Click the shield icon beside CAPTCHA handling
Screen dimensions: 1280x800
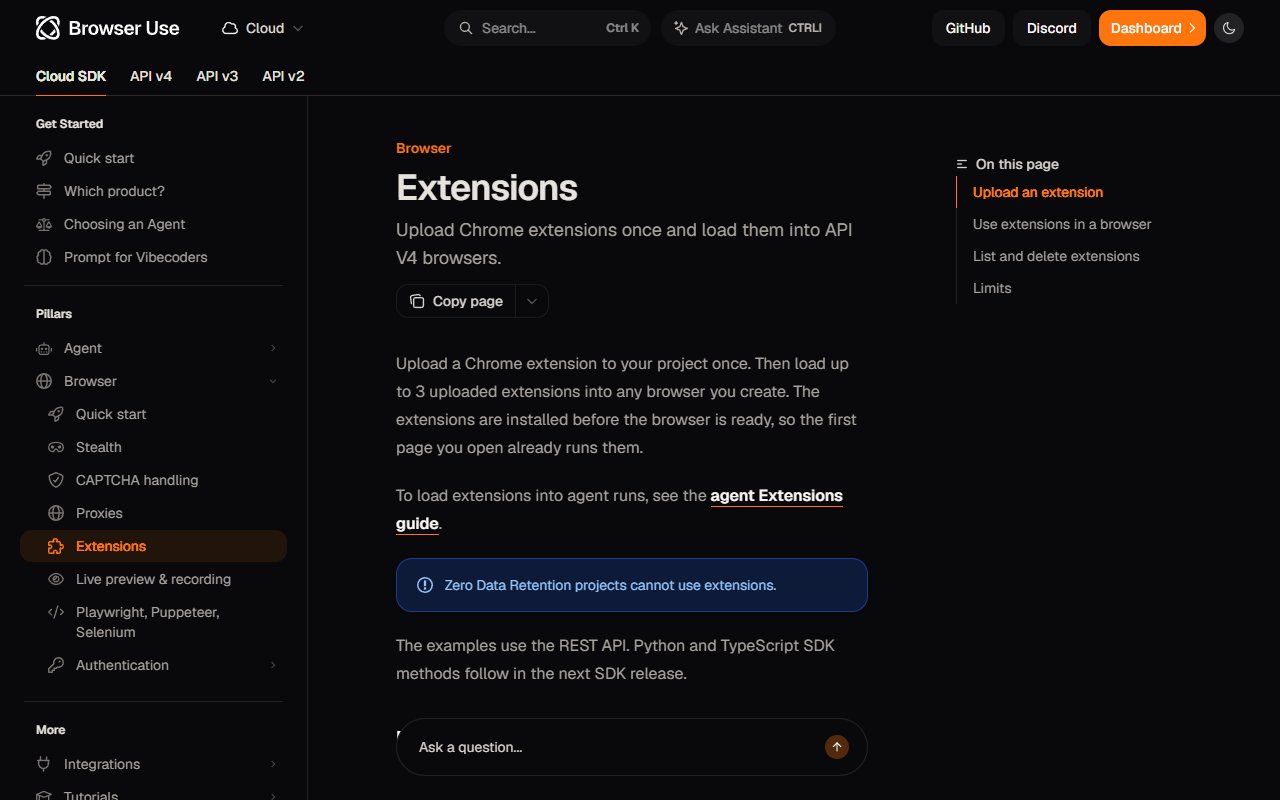pos(56,480)
